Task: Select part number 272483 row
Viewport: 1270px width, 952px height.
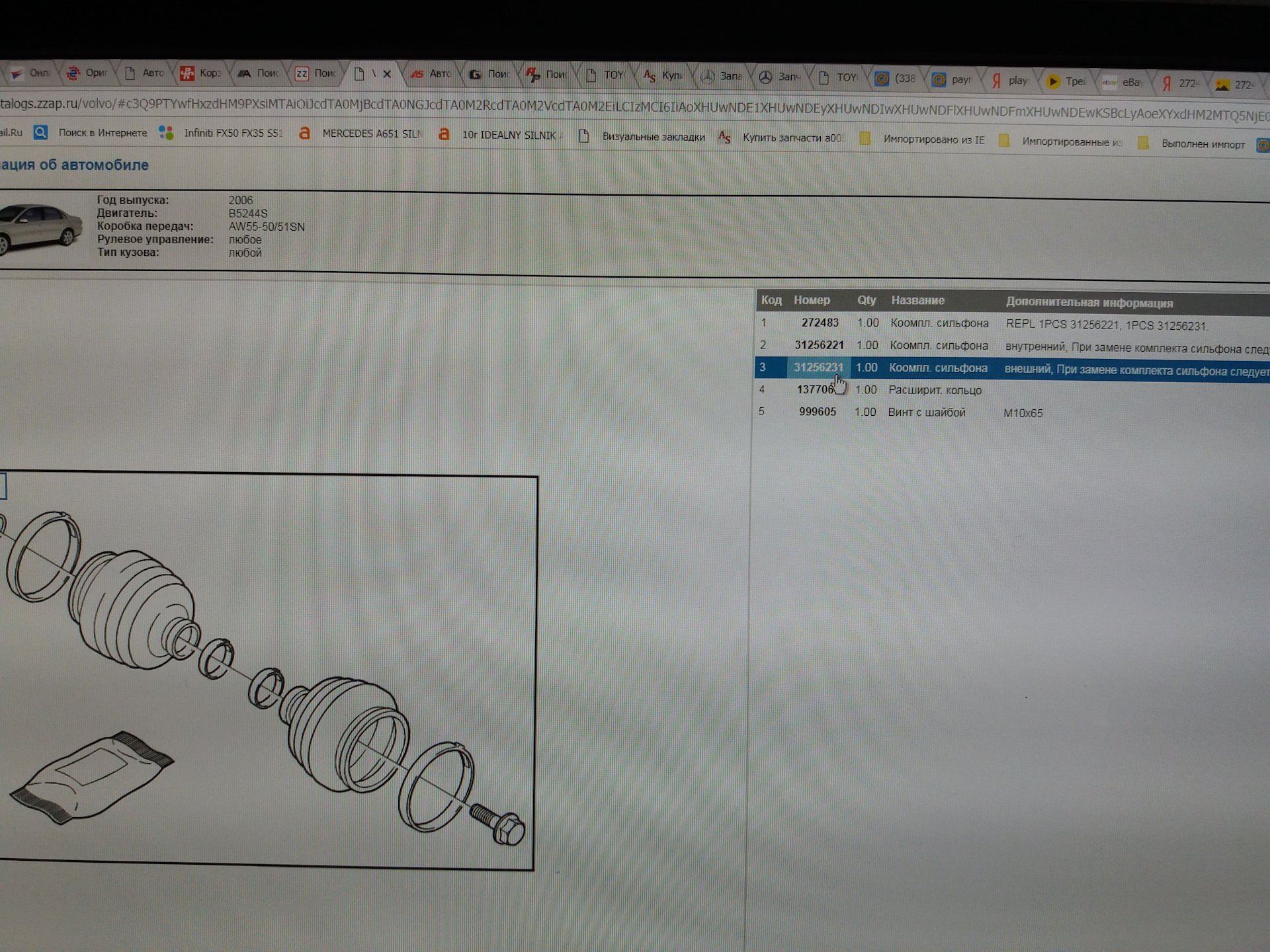Action: click(x=820, y=323)
